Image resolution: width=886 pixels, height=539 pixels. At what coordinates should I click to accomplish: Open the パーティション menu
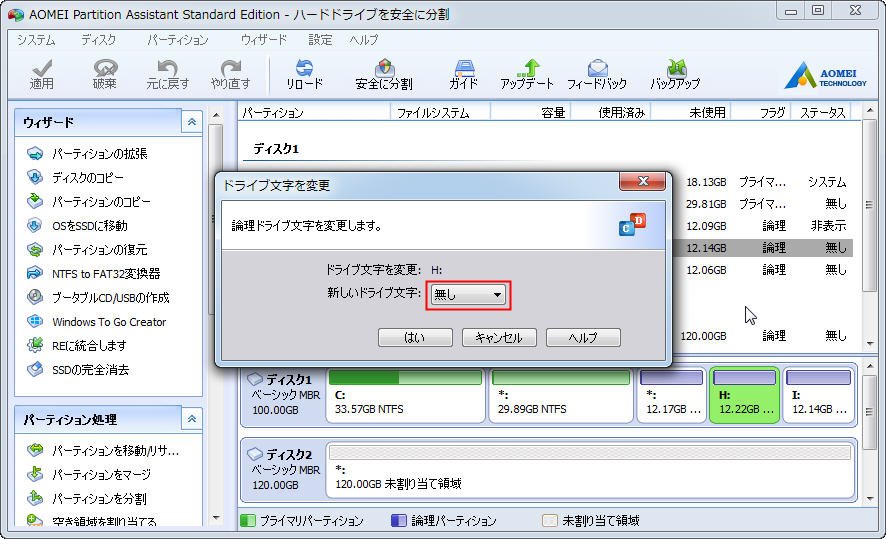click(178, 40)
